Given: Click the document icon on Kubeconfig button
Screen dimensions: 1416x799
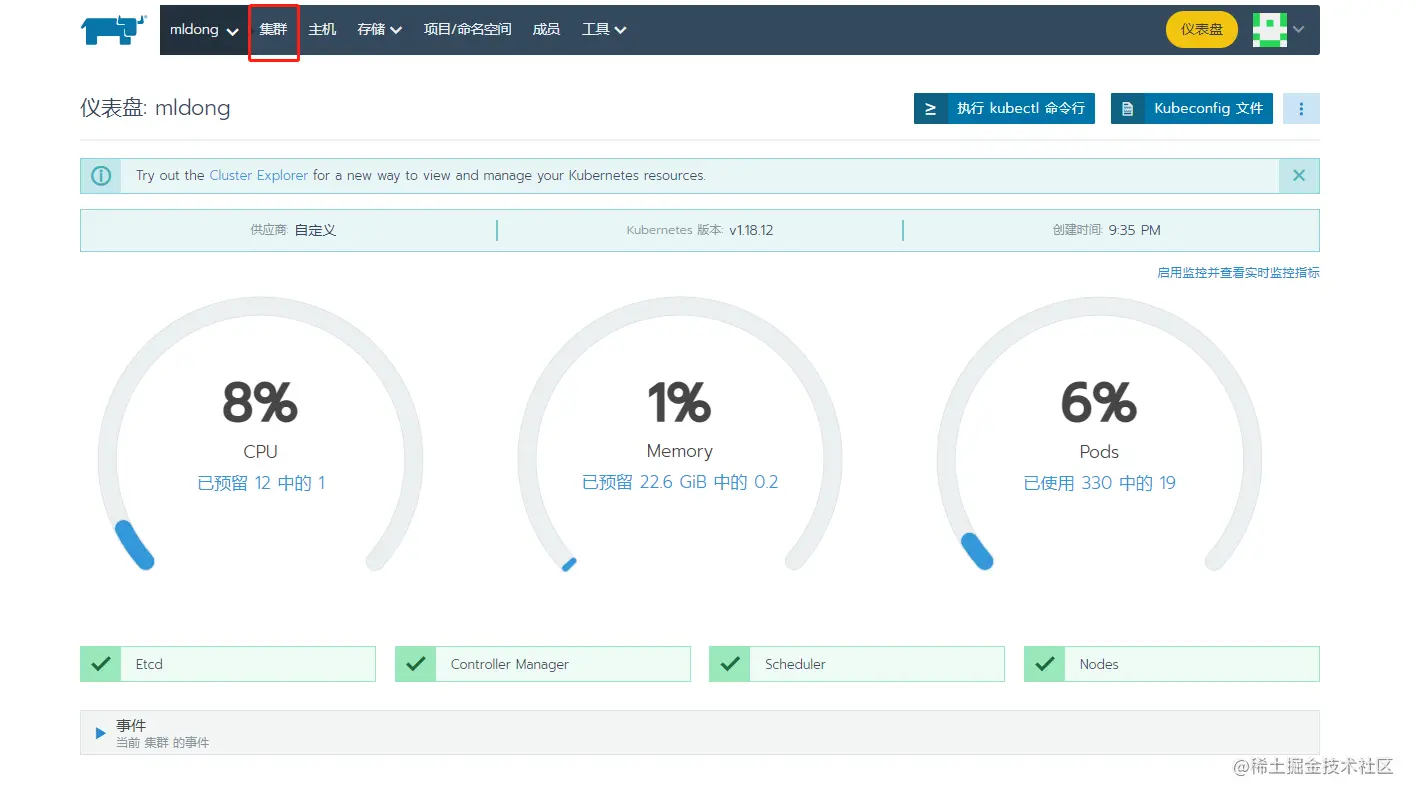Looking at the screenshot, I should click(1128, 108).
